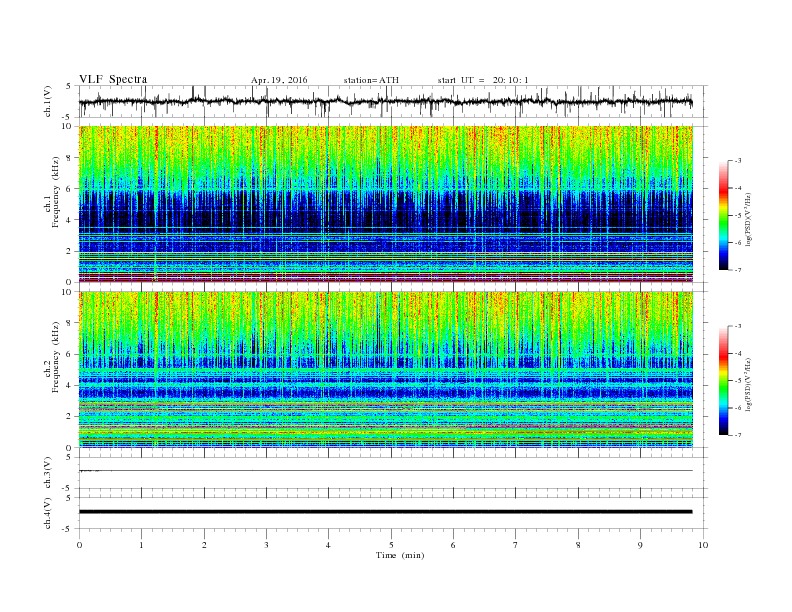
Task: Click the 'ch.1 Frequency (kHz)' axis label
Action: 53,191
